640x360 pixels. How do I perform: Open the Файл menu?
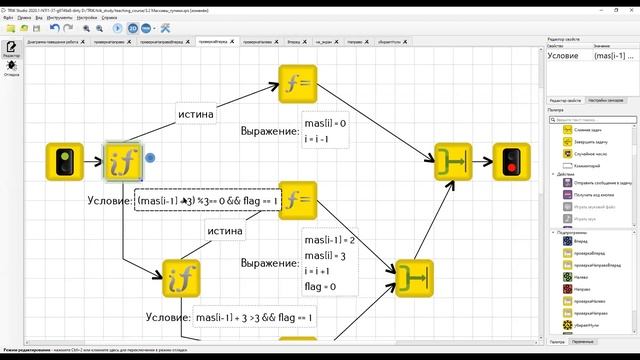point(8,18)
